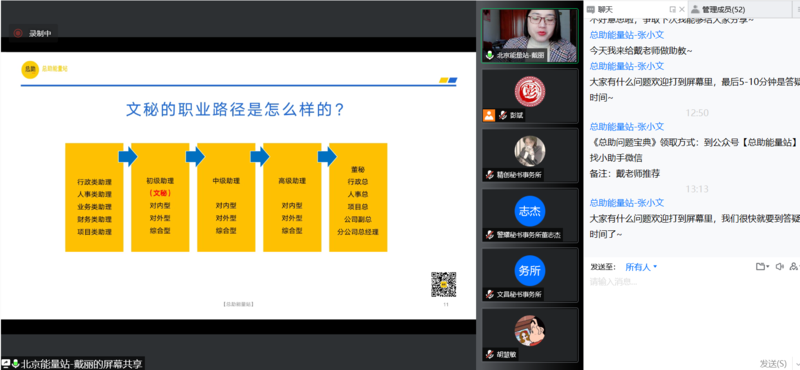Click the orange host icon beside 彭斌
Viewport: 800px width, 370px height.
pos(489,115)
